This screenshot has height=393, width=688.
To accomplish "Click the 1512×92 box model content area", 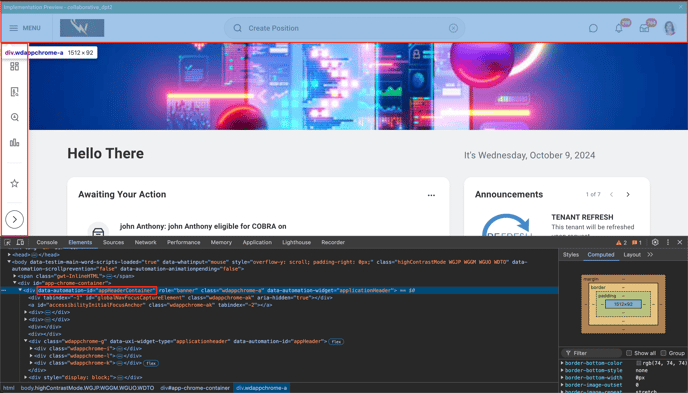I will tap(623, 304).
